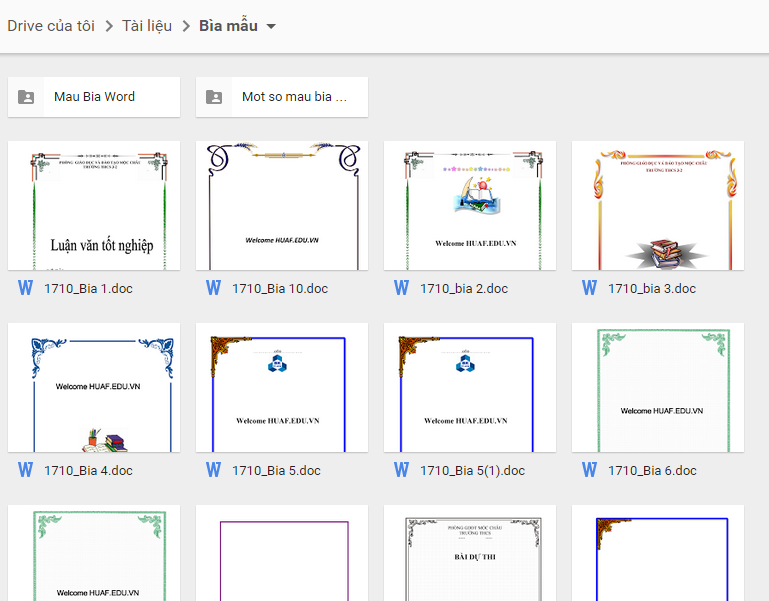Click file name 1710_Bia 10.doc
Screen dimensions: 769x601
280,288
